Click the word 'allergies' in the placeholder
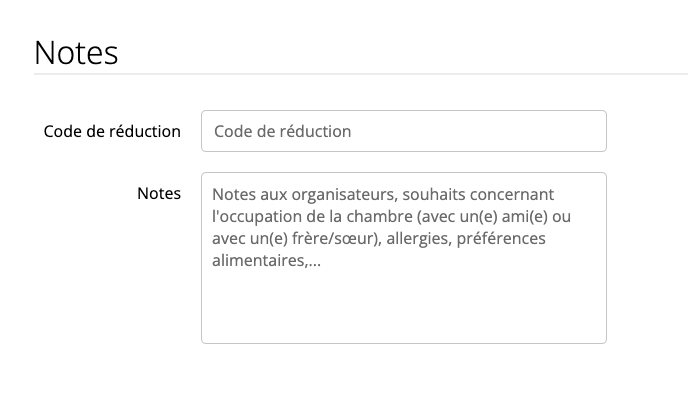 (419, 238)
